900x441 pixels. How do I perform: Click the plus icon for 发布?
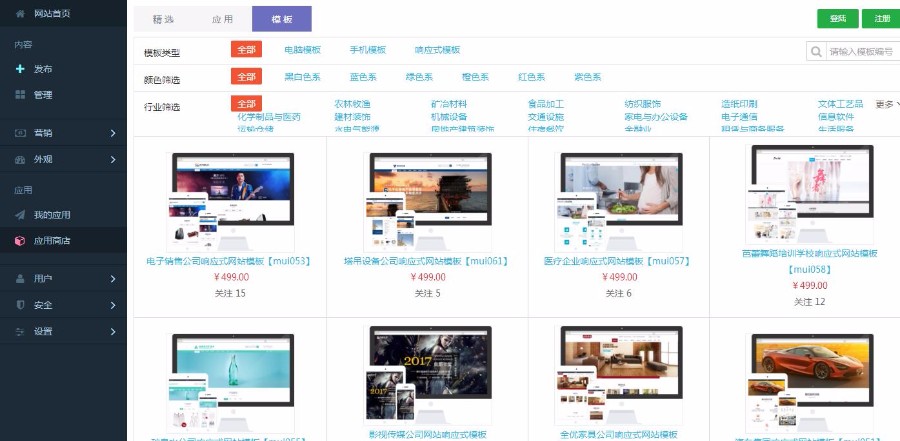[20, 68]
